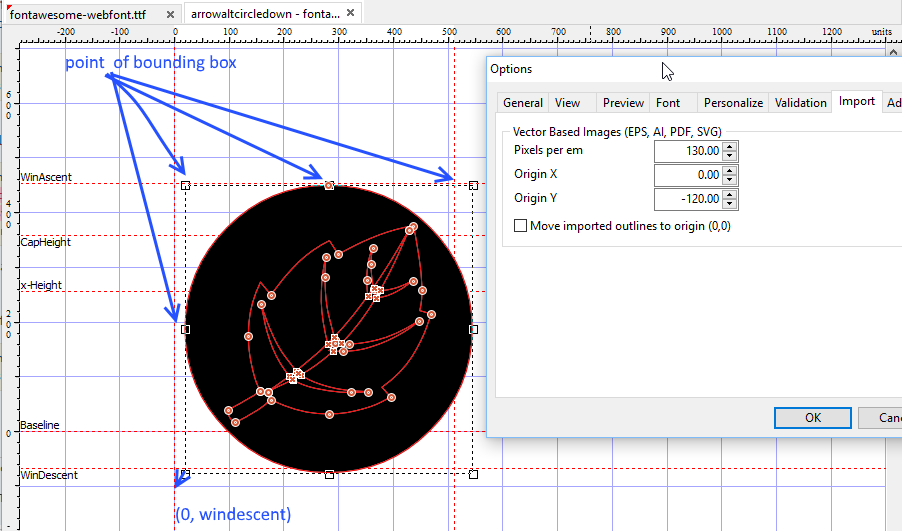Click the left-middle bounding box handle
Image resolution: width=902 pixels, height=531 pixels.
pos(185,330)
